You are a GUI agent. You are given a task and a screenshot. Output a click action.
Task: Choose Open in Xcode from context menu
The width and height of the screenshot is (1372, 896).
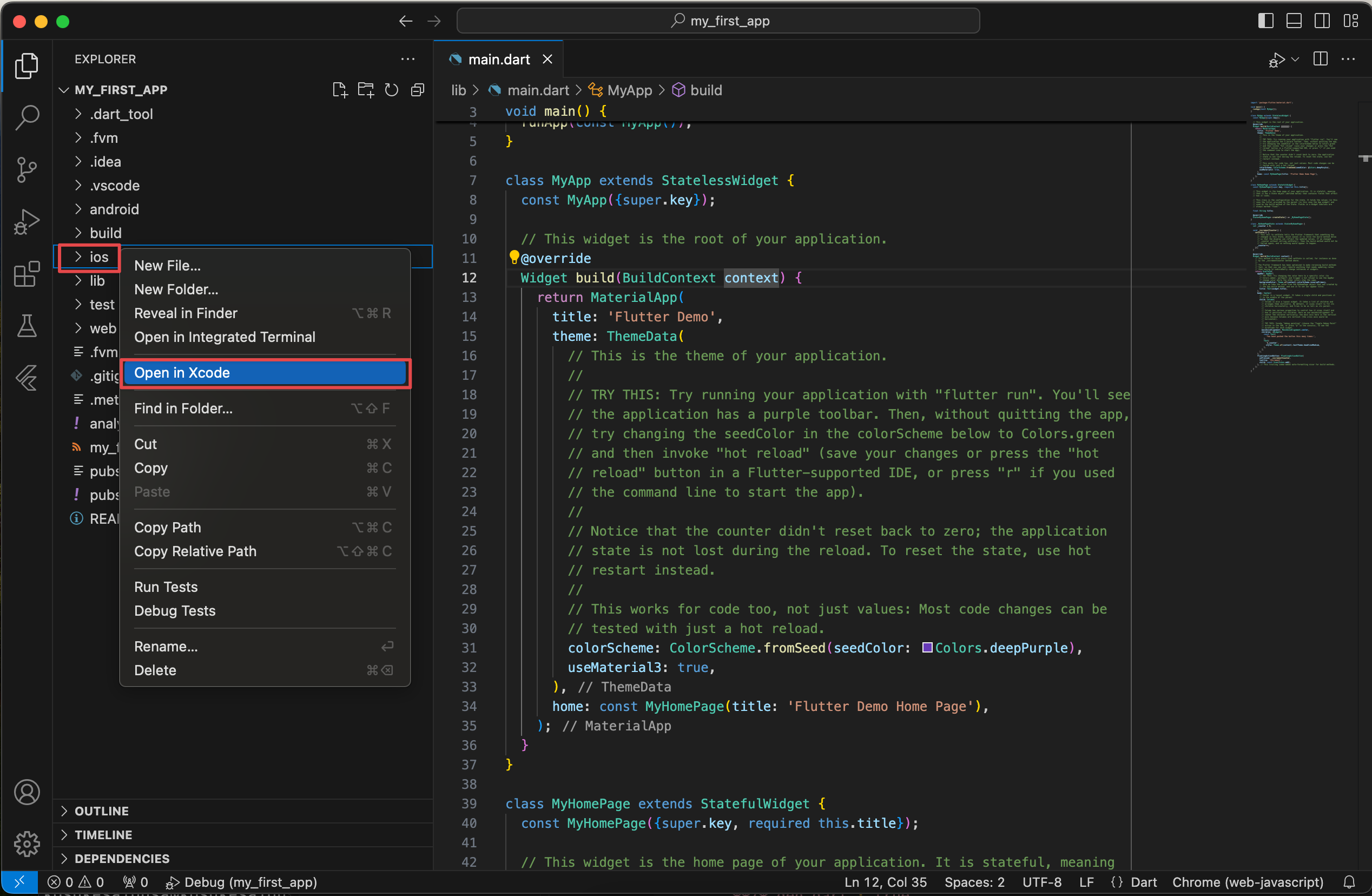click(265, 372)
